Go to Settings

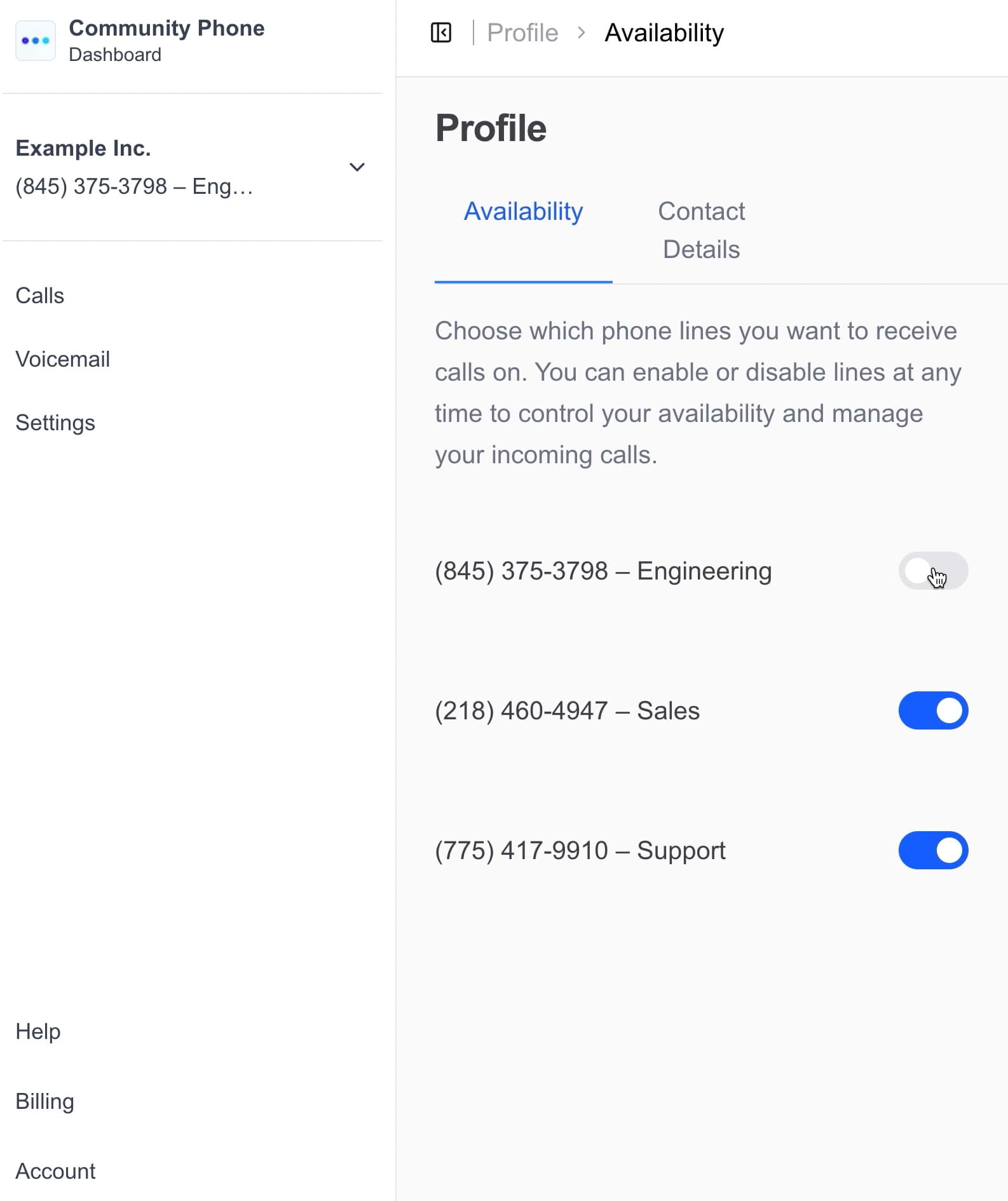coord(55,422)
